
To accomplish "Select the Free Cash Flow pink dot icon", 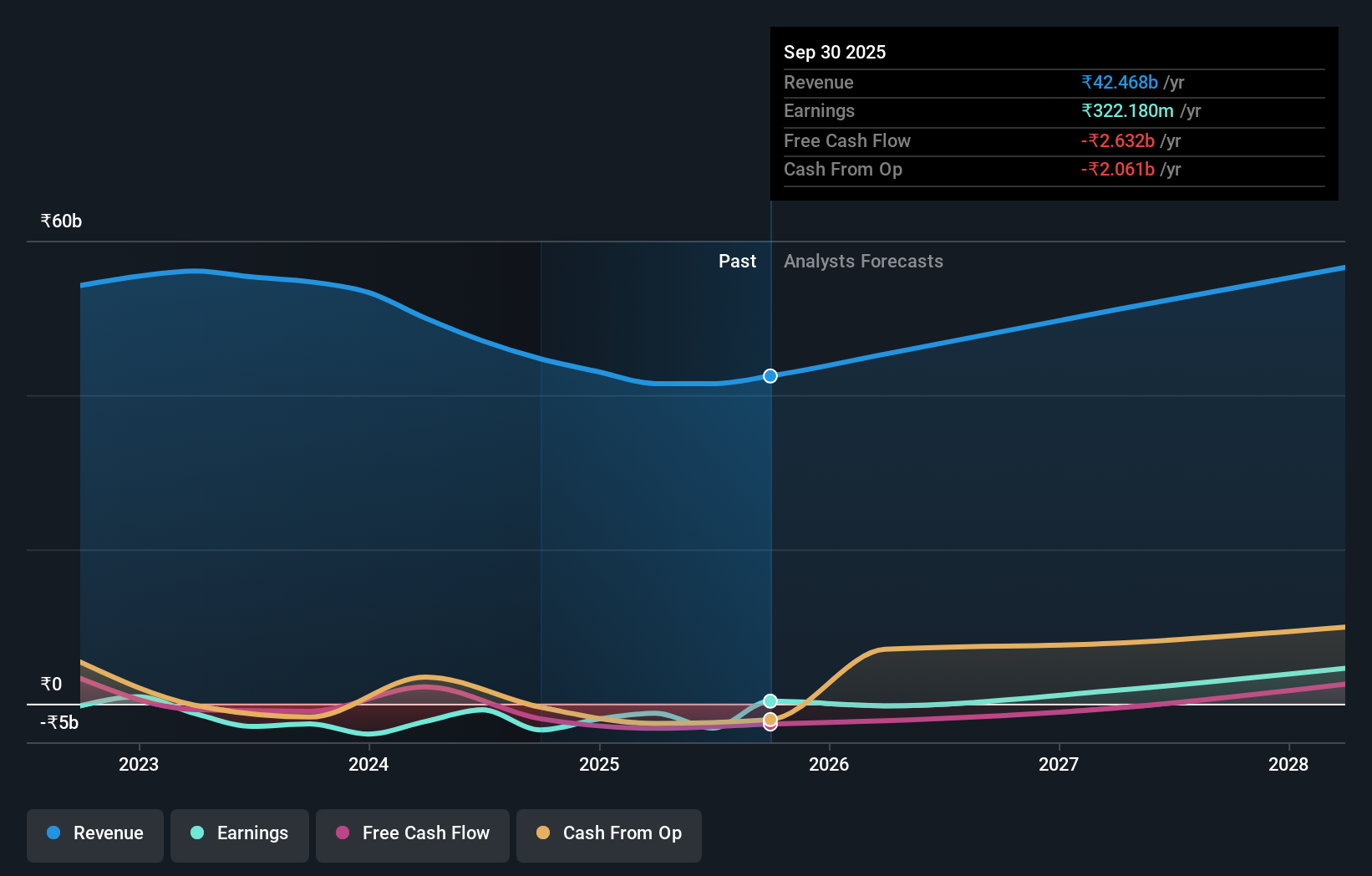I will point(343,833).
